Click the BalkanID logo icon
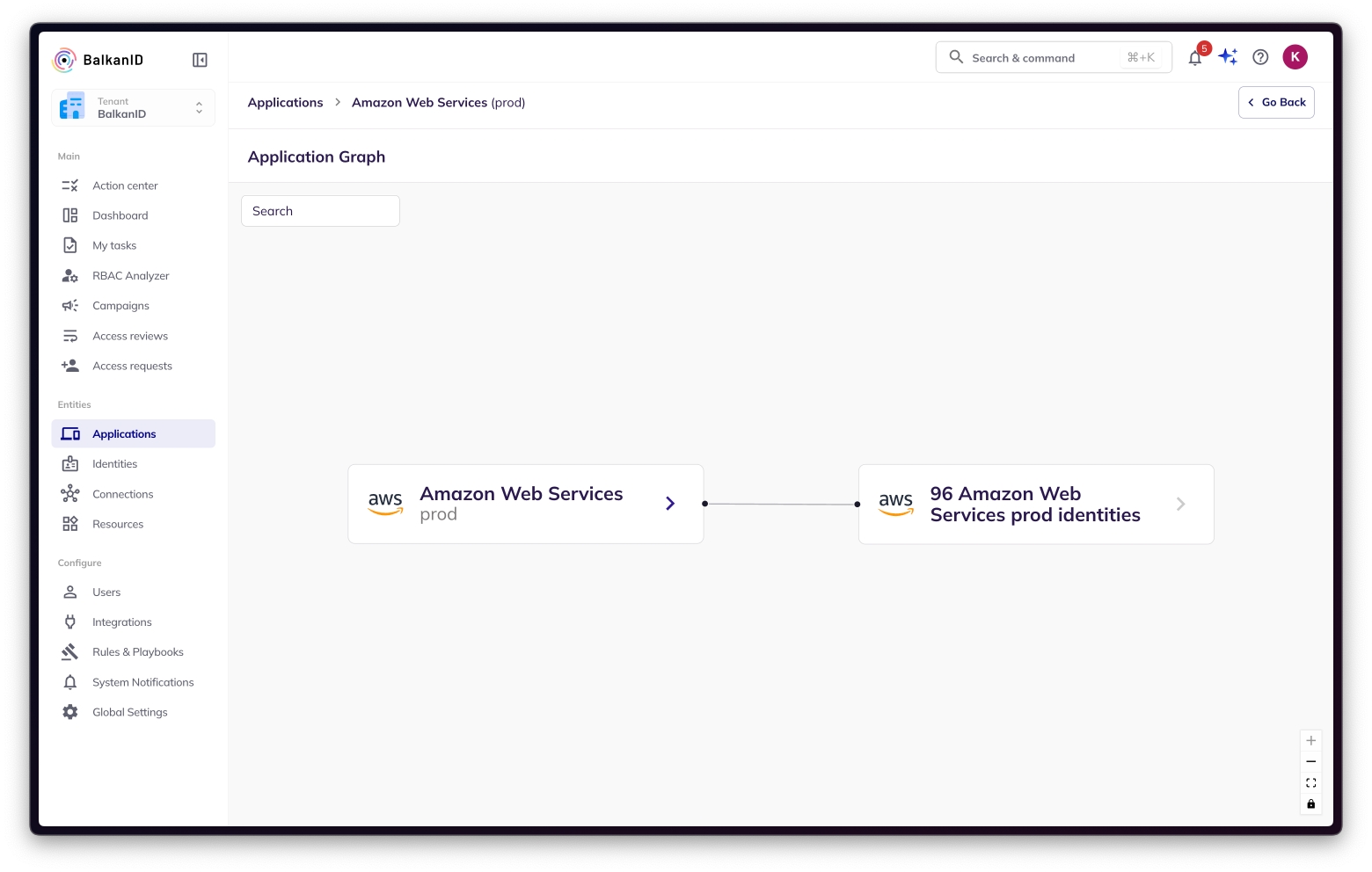The height and width of the screenshot is (872, 1372). tap(64, 60)
